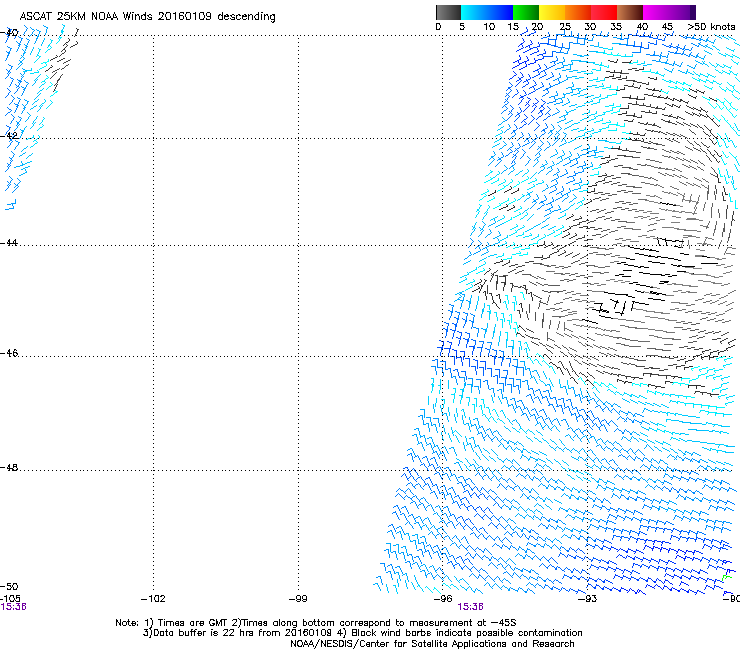Viewport: 740px width, 650px height.
Task: Click latitude label "-48"
Action: [9, 467]
